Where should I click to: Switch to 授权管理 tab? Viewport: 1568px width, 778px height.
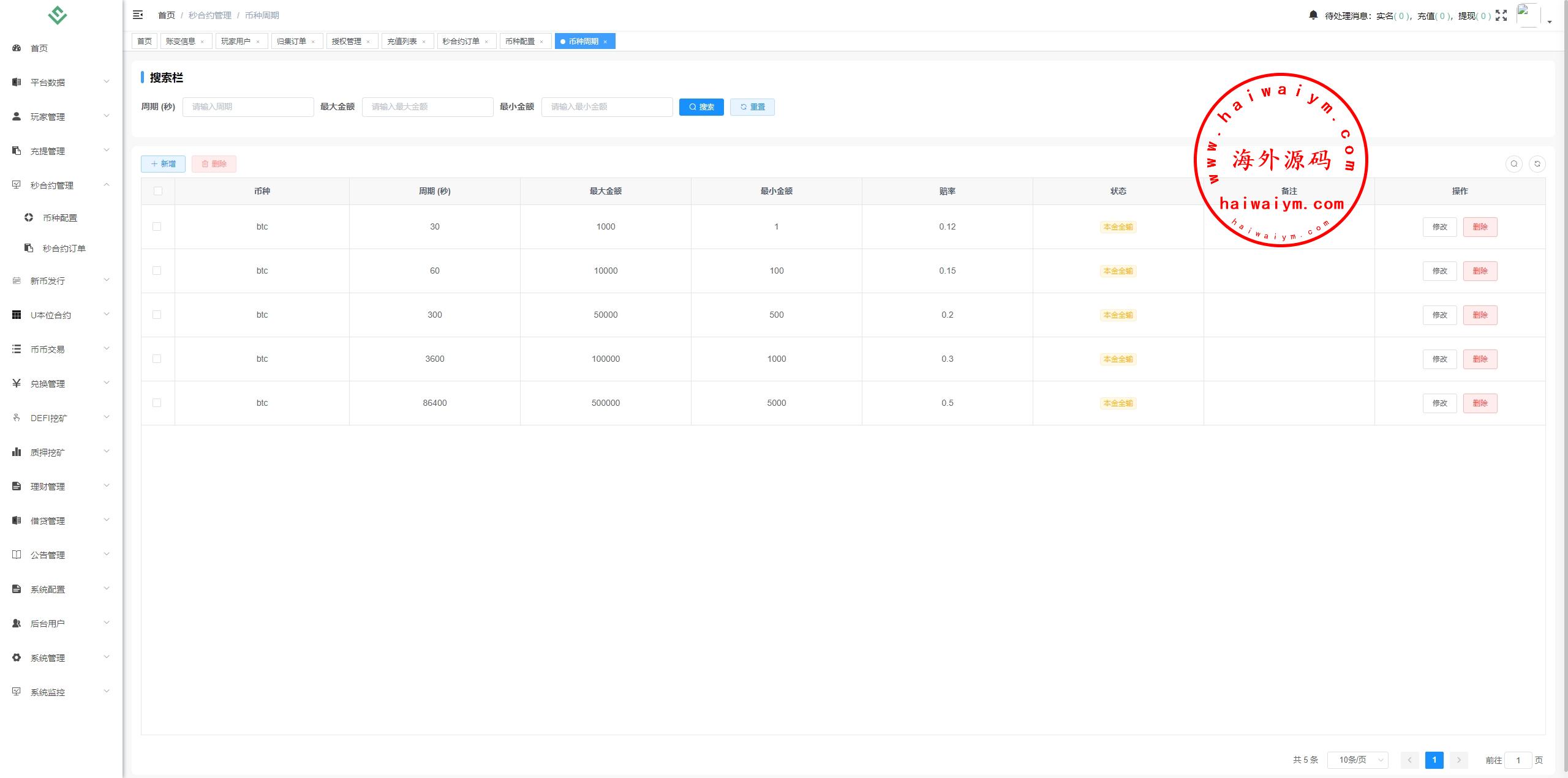(x=346, y=42)
